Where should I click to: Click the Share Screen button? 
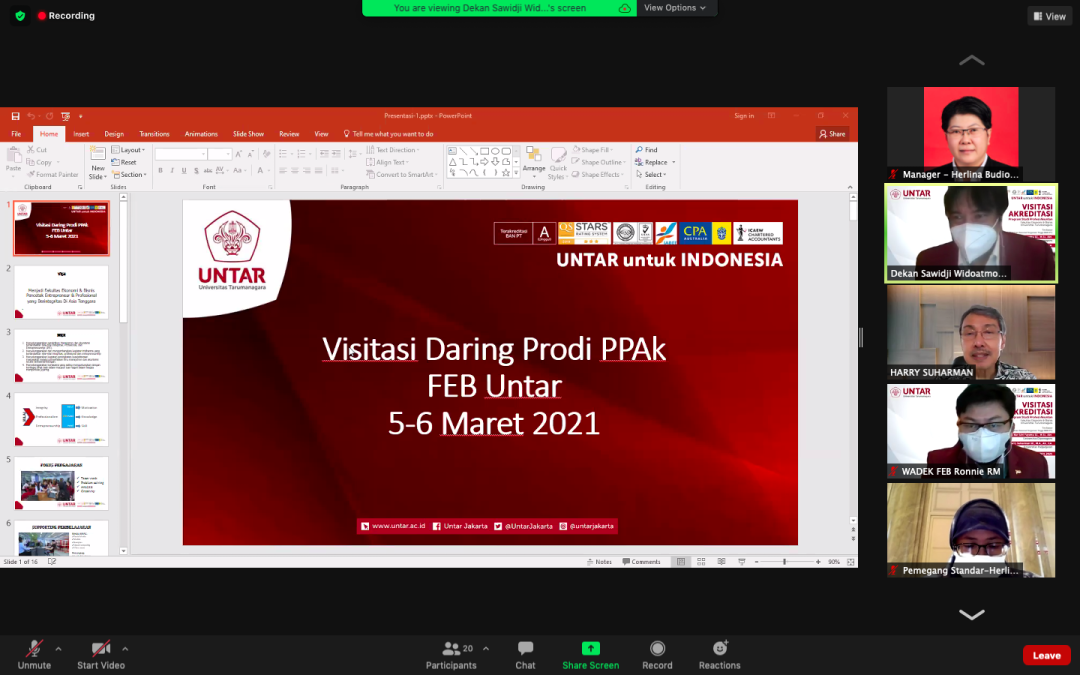click(590, 655)
